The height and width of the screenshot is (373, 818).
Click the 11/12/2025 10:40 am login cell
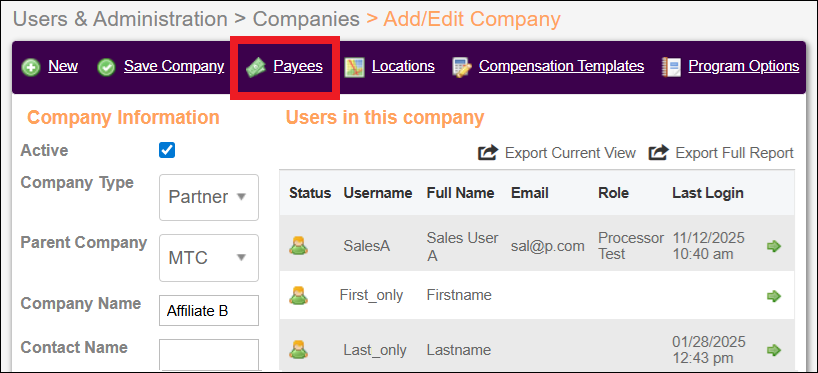(x=708, y=246)
